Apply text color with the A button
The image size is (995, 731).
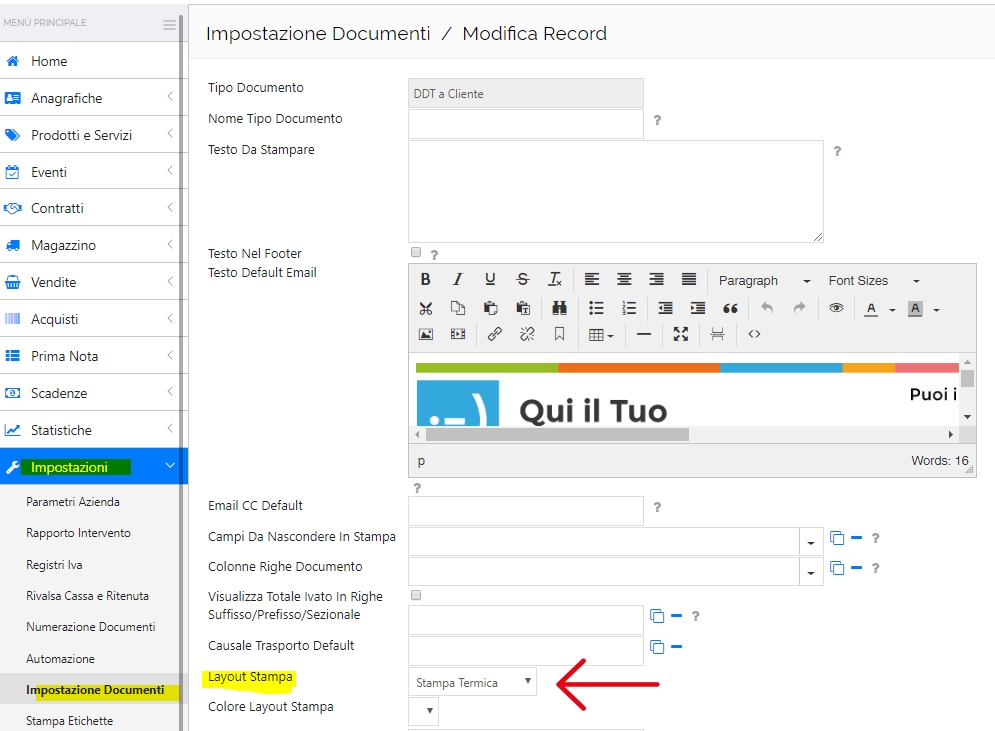coord(871,309)
